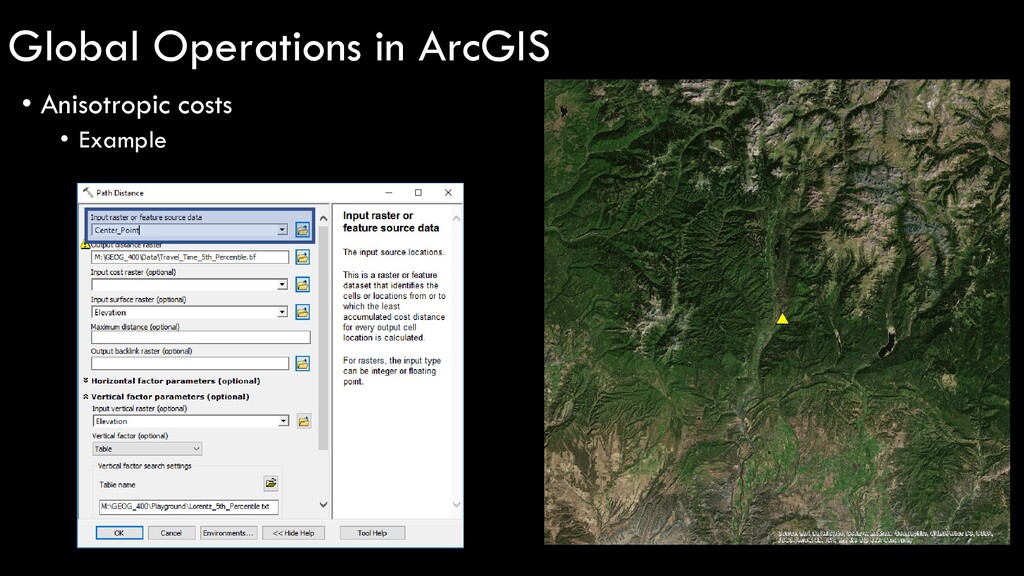Open the Input cost raster dropdown
Viewport: 1024px width, 576px height.
[x=282, y=285]
